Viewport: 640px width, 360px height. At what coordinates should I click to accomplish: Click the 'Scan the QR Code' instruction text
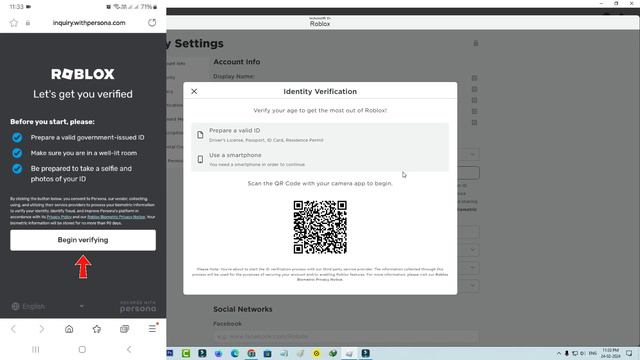[x=320, y=183]
